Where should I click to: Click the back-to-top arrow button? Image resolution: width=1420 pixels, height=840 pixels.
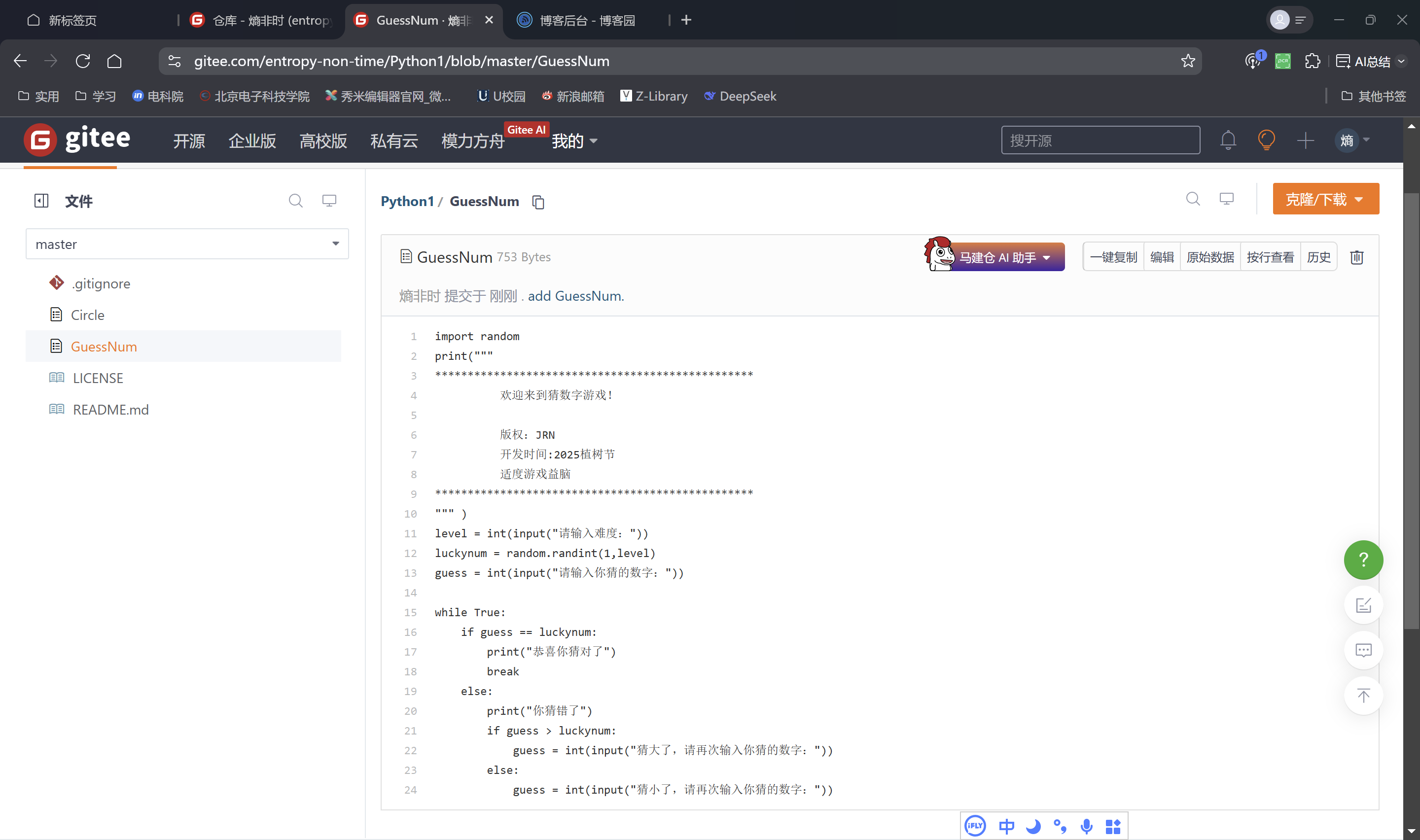coord(1363,696)
